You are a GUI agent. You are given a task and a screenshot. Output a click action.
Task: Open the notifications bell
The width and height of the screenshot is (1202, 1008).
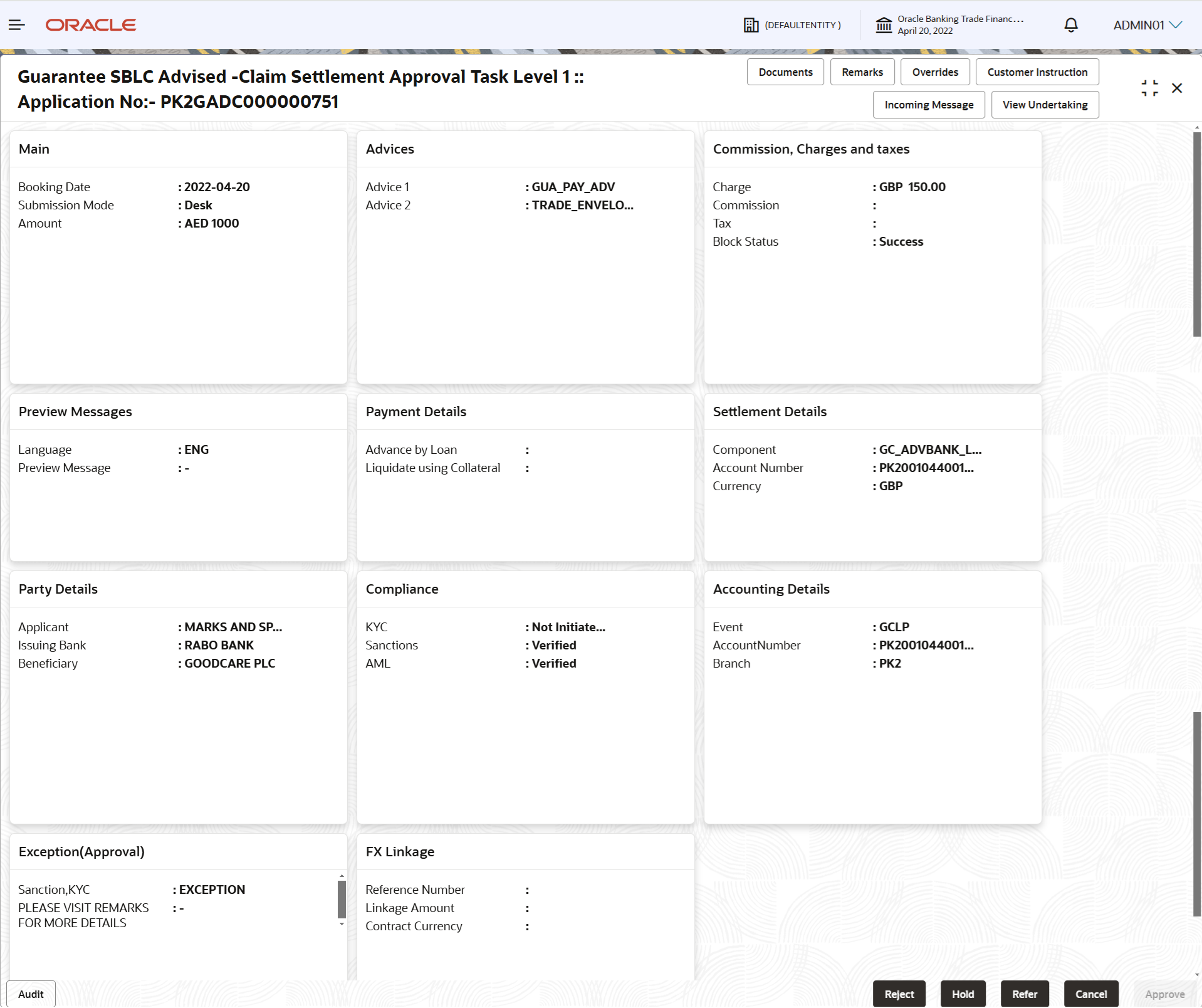[1071, 25]
